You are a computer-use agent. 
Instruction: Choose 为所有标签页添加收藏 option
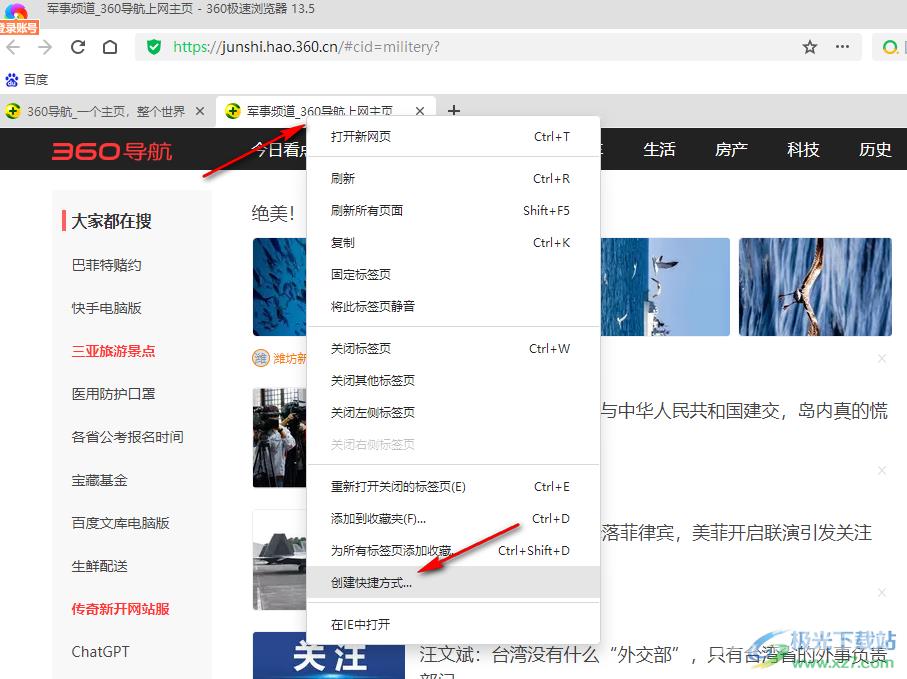tap(454, 551)
